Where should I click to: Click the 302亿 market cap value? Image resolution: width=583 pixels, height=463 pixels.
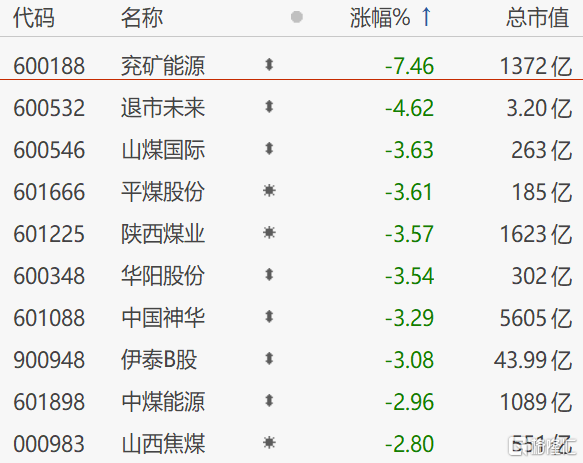[x=542, y=276]
